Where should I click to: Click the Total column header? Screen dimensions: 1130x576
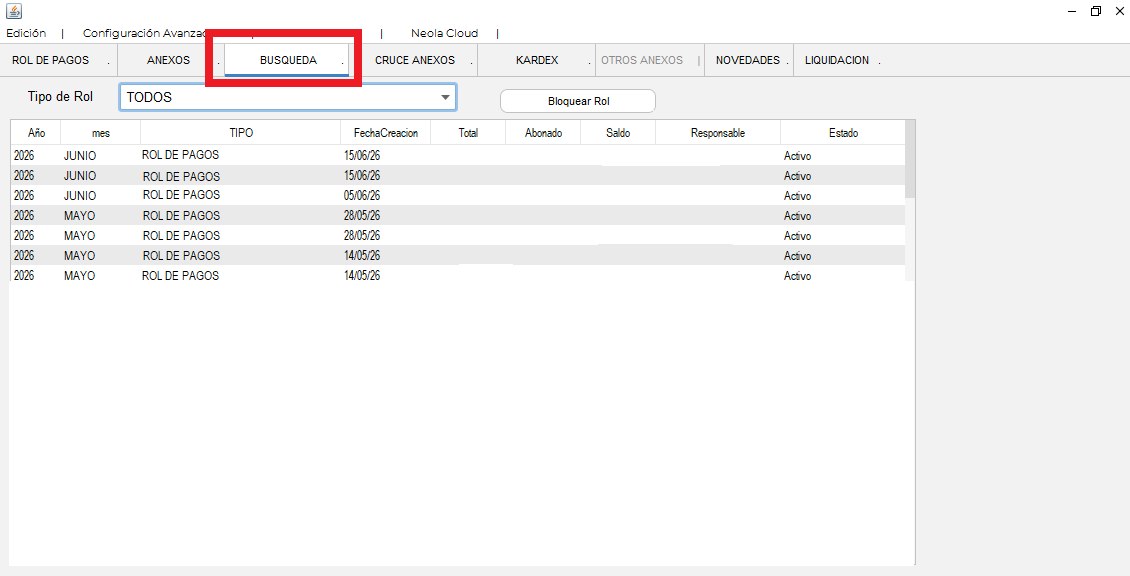468,133
